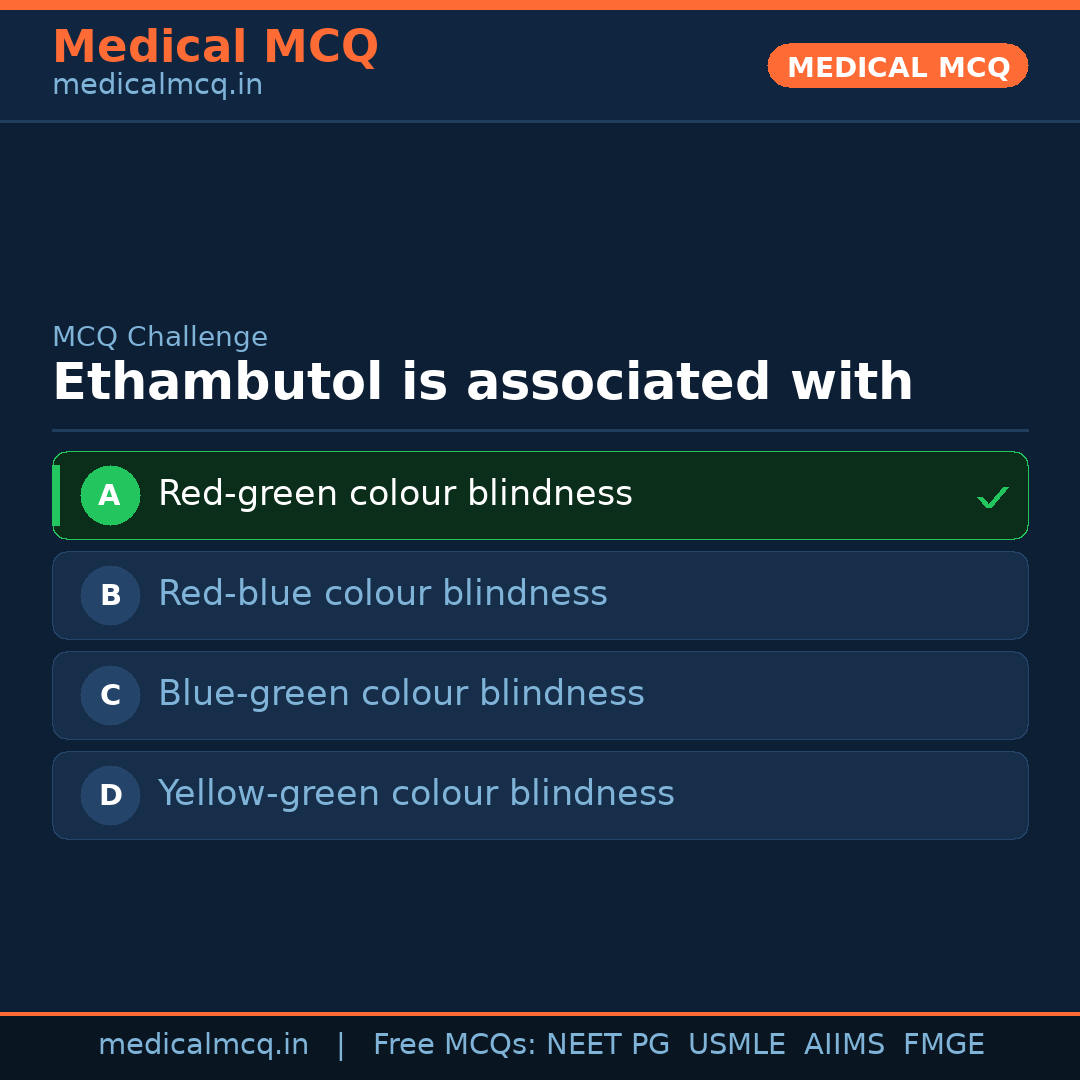Pick the D option circle
Screen dimensions: 1080x1080
[110, 795]
